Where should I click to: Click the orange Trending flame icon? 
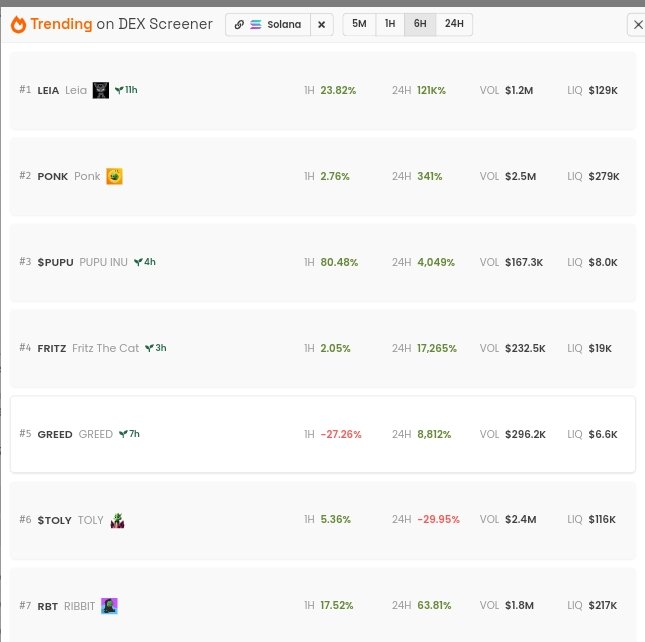coord(18,24)
